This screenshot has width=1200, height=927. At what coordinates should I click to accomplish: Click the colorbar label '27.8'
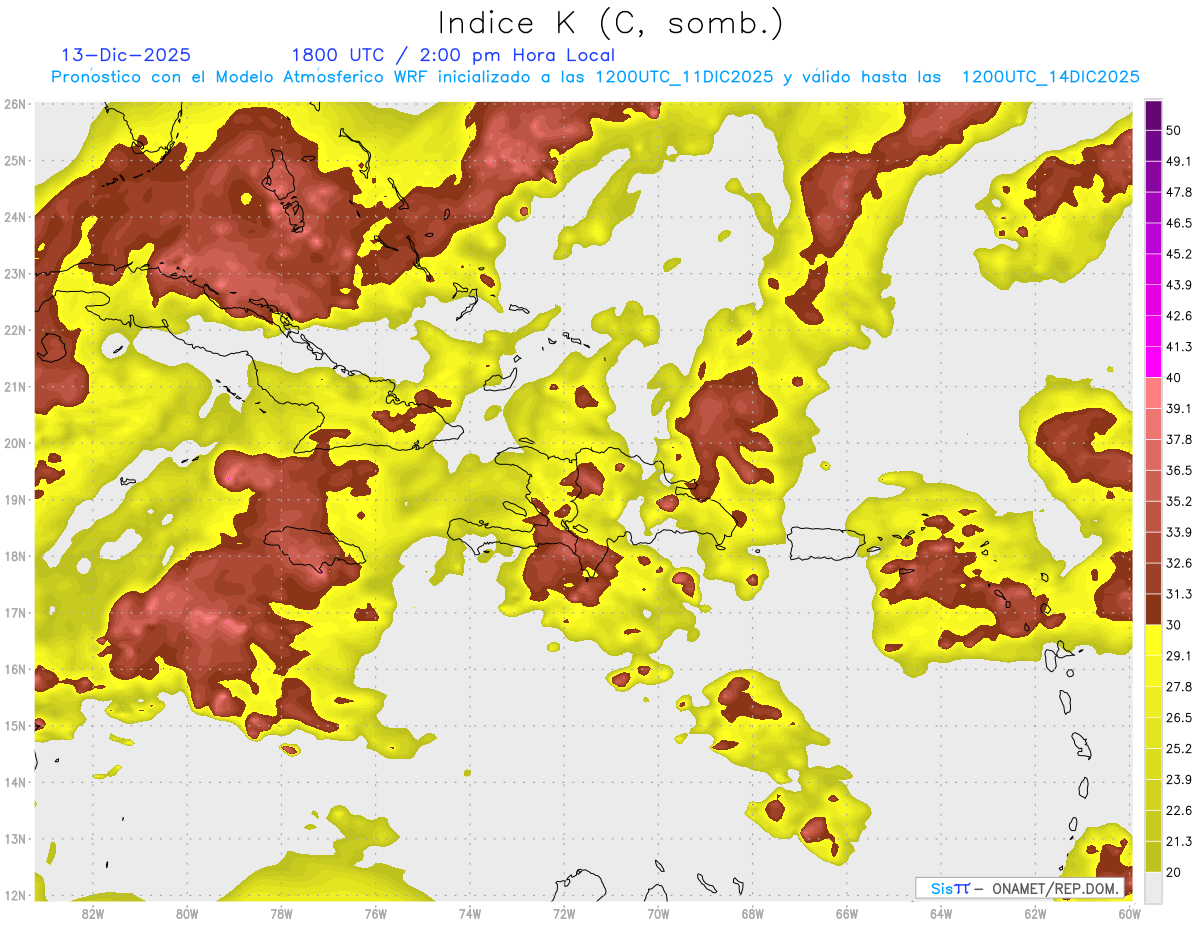(1179, 687)
